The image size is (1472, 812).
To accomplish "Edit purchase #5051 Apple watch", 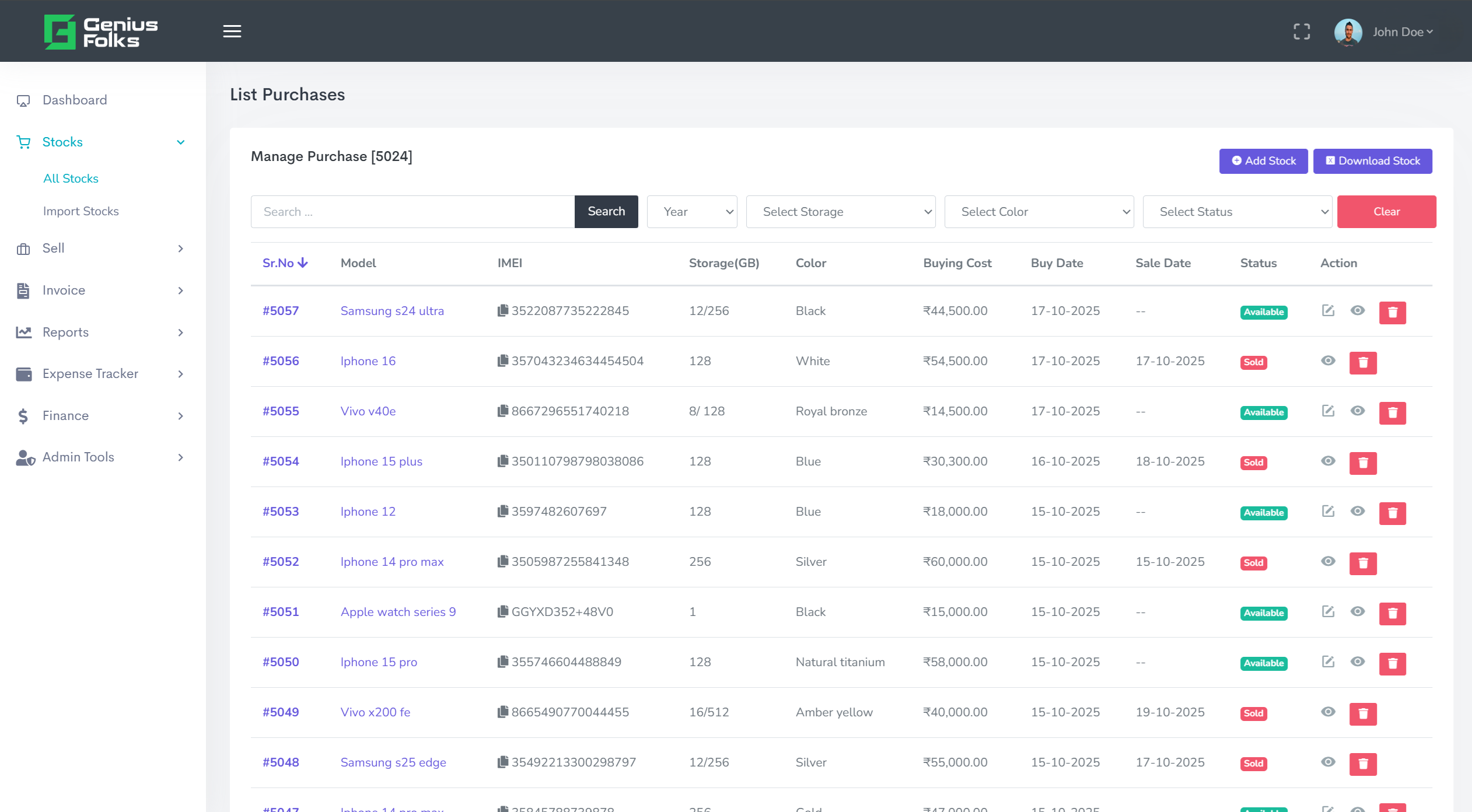I will point(1328,612).
